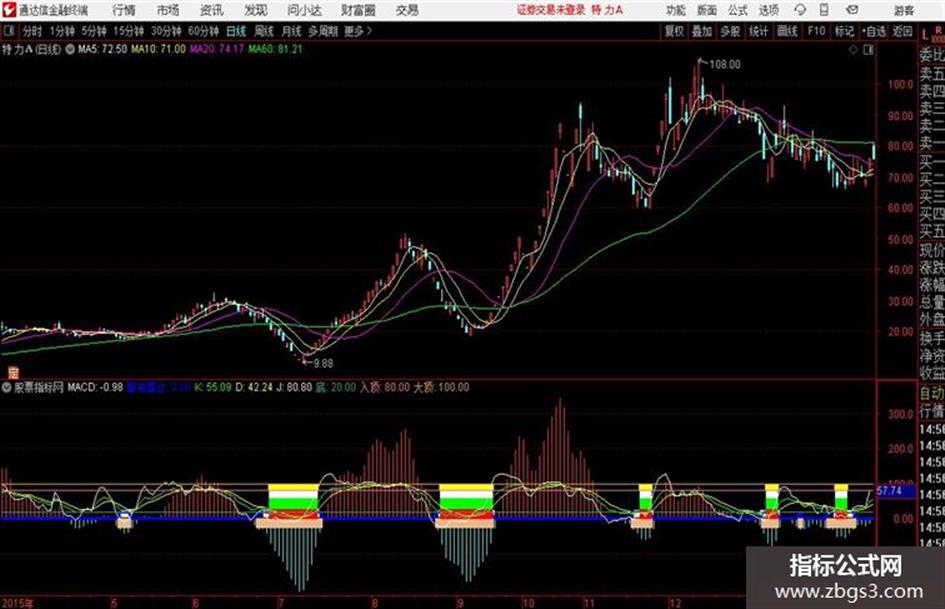Screen dimensions: 945x609
Task: Click the 通达信 red logo icon
Action: pyautogui.click(x=9, y=10)
